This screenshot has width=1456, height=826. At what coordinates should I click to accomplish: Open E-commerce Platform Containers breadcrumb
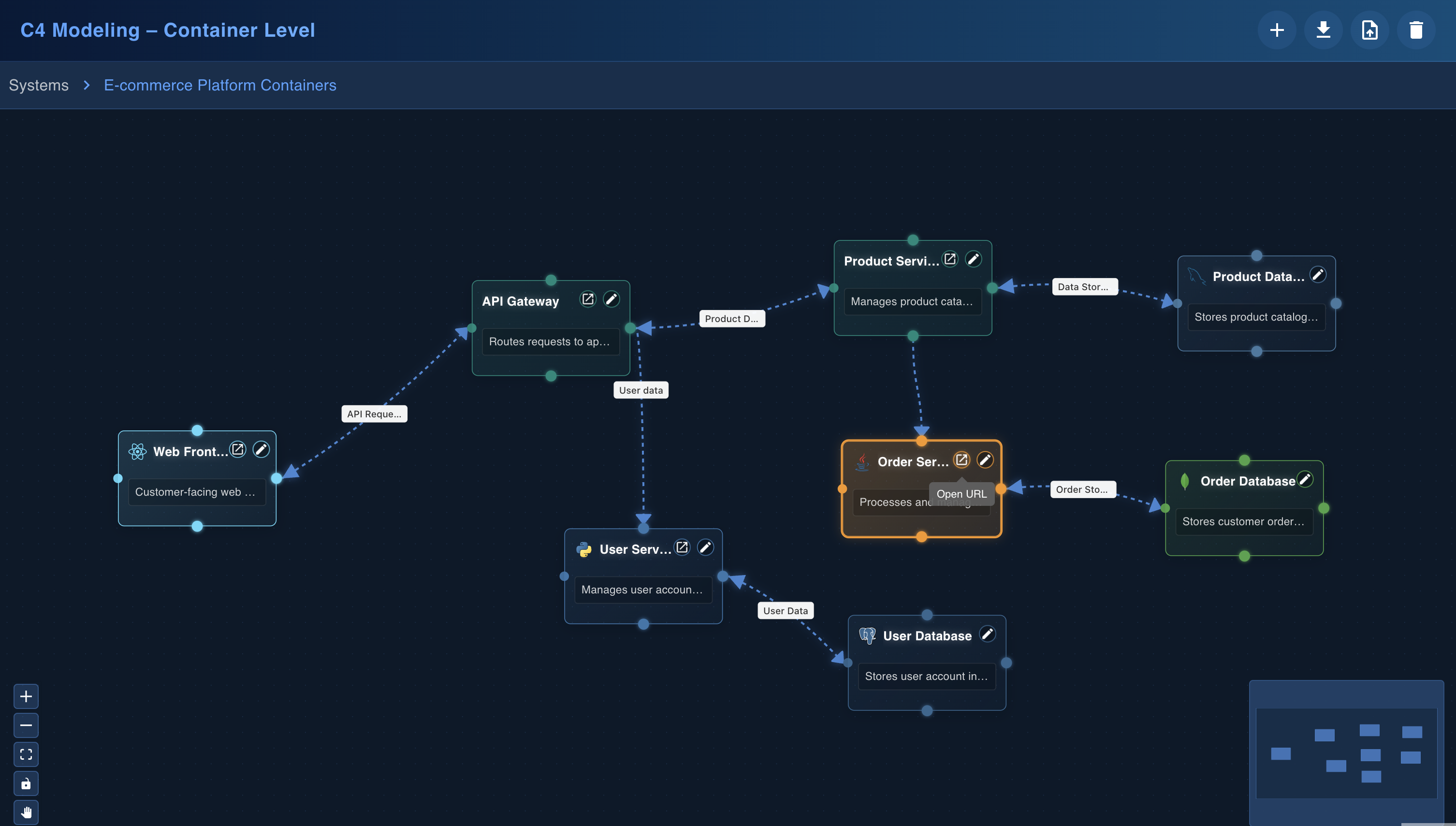(x=220, y=85)
